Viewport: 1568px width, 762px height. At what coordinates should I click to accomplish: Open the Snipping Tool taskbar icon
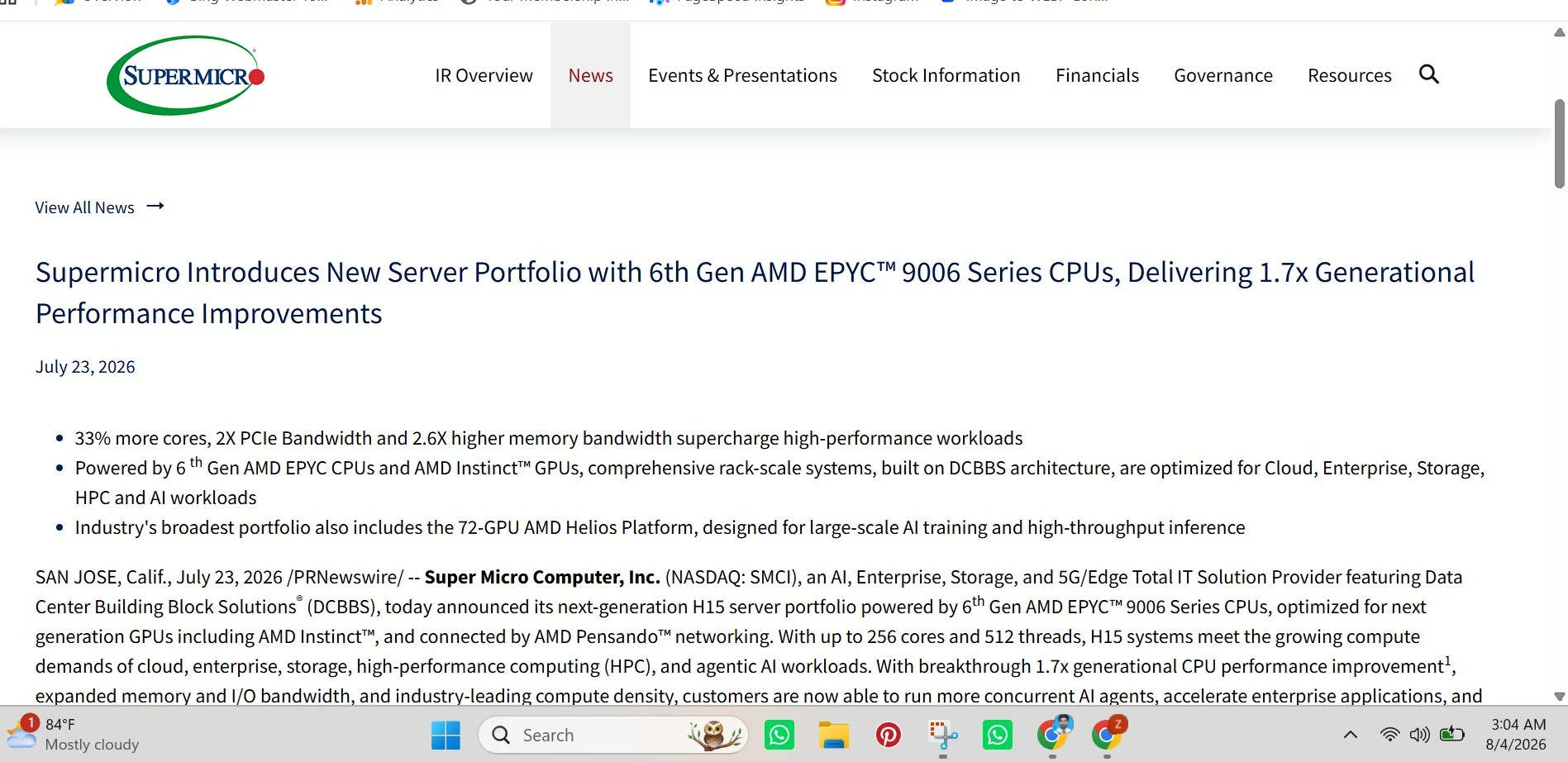pos(942,735)
